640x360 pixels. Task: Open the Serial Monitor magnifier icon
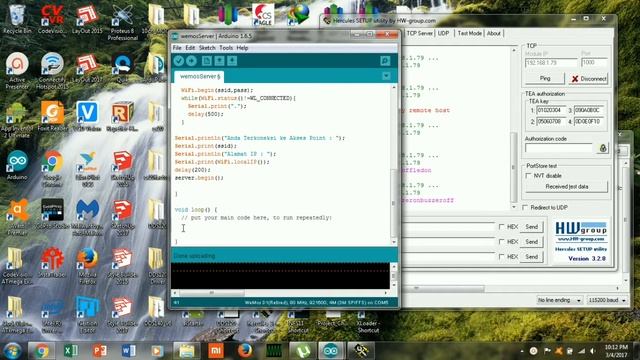pos(385,61)
